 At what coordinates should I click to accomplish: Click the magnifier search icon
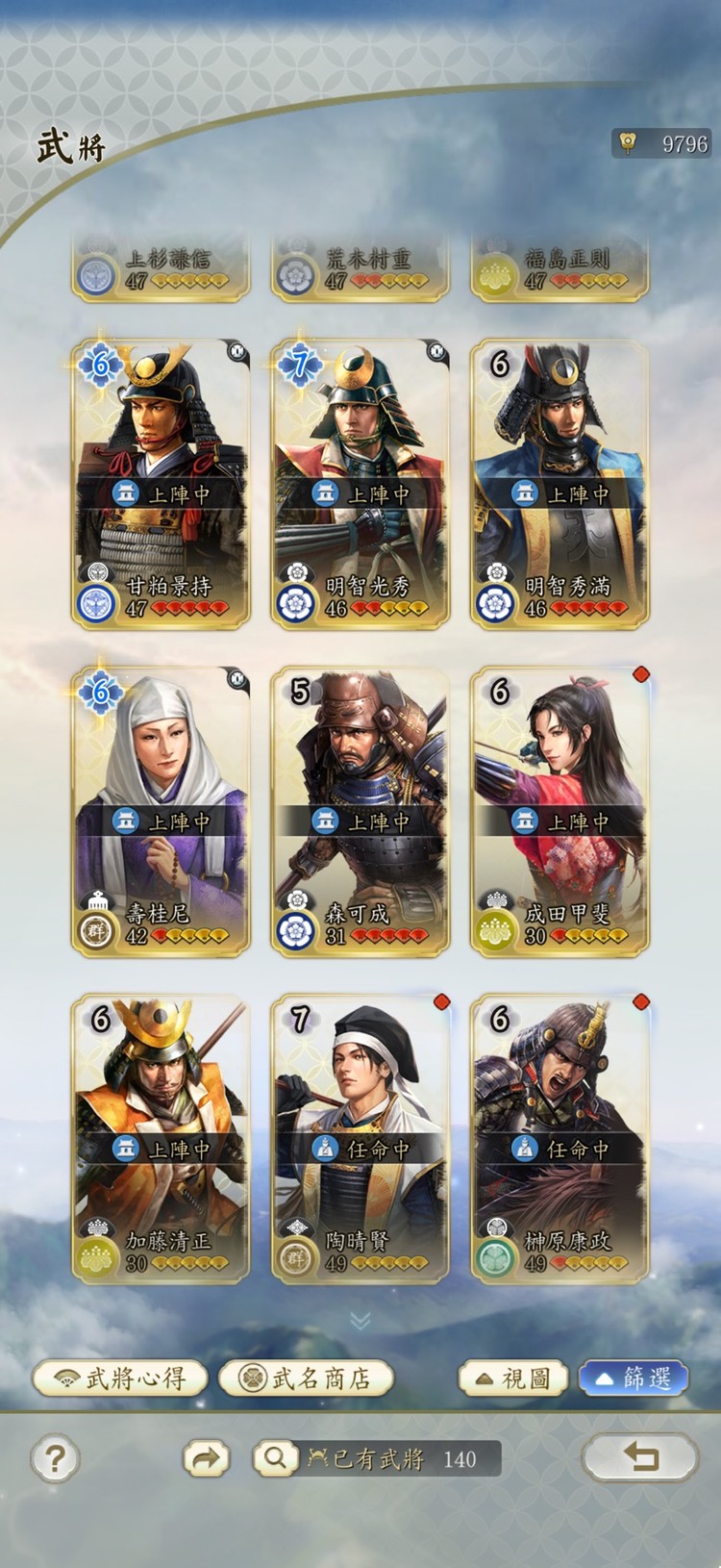pos(275,1458)
